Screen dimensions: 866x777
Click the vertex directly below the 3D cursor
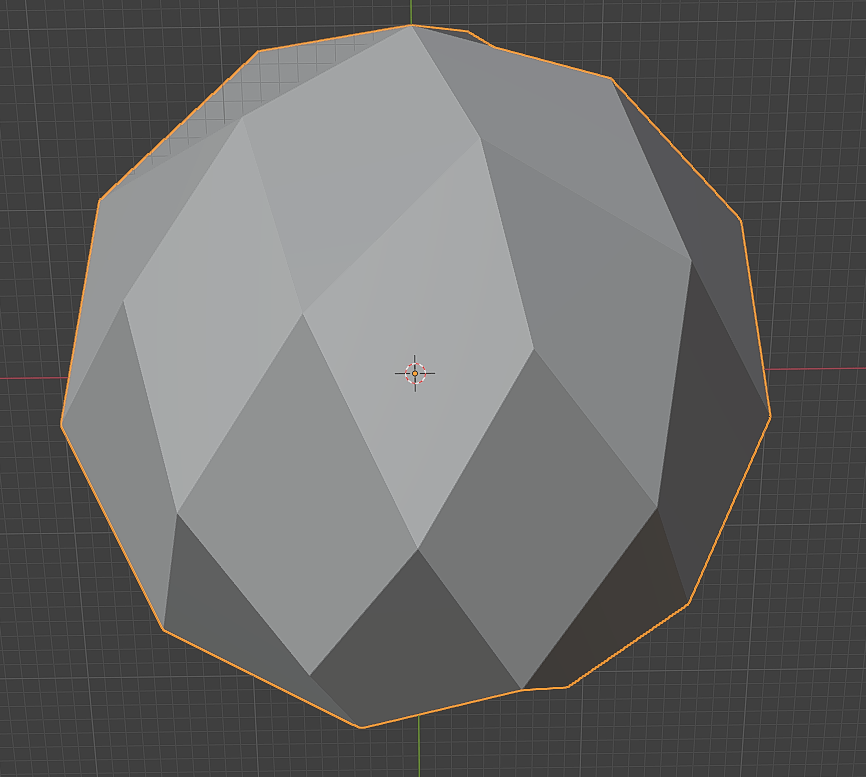[418, 548]
